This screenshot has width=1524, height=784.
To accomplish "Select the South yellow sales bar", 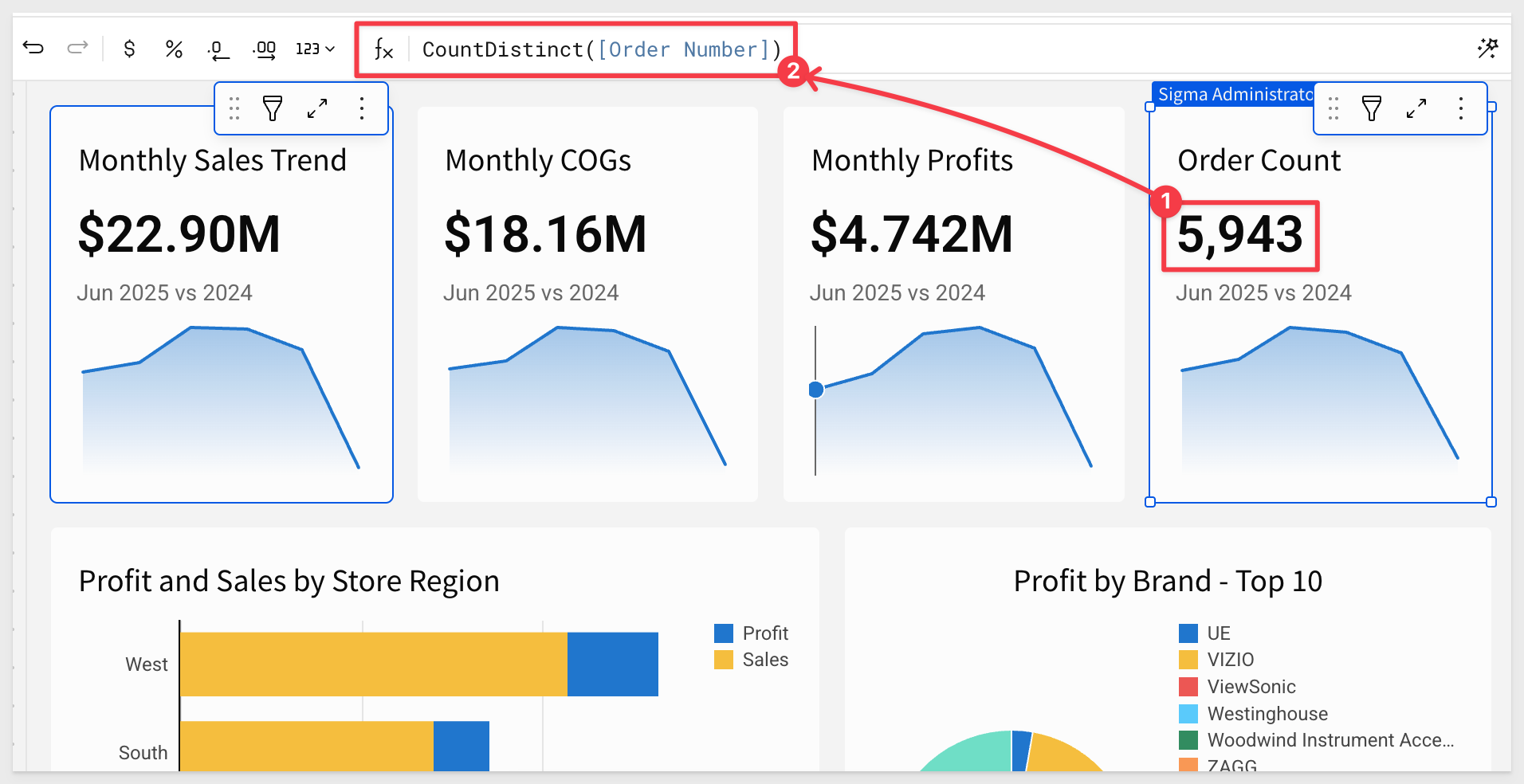I will (307, 746).
